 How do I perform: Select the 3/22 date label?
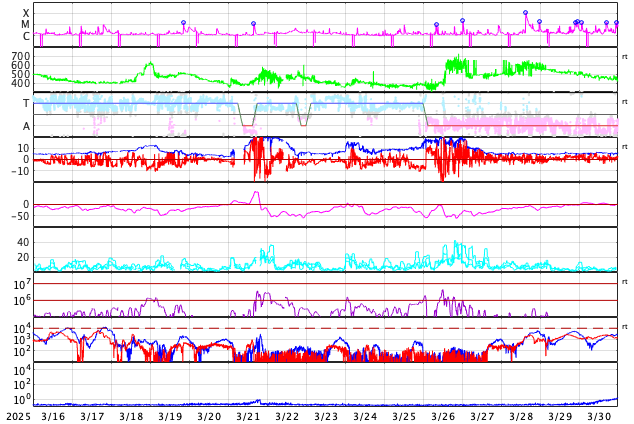tap(287, 416)
